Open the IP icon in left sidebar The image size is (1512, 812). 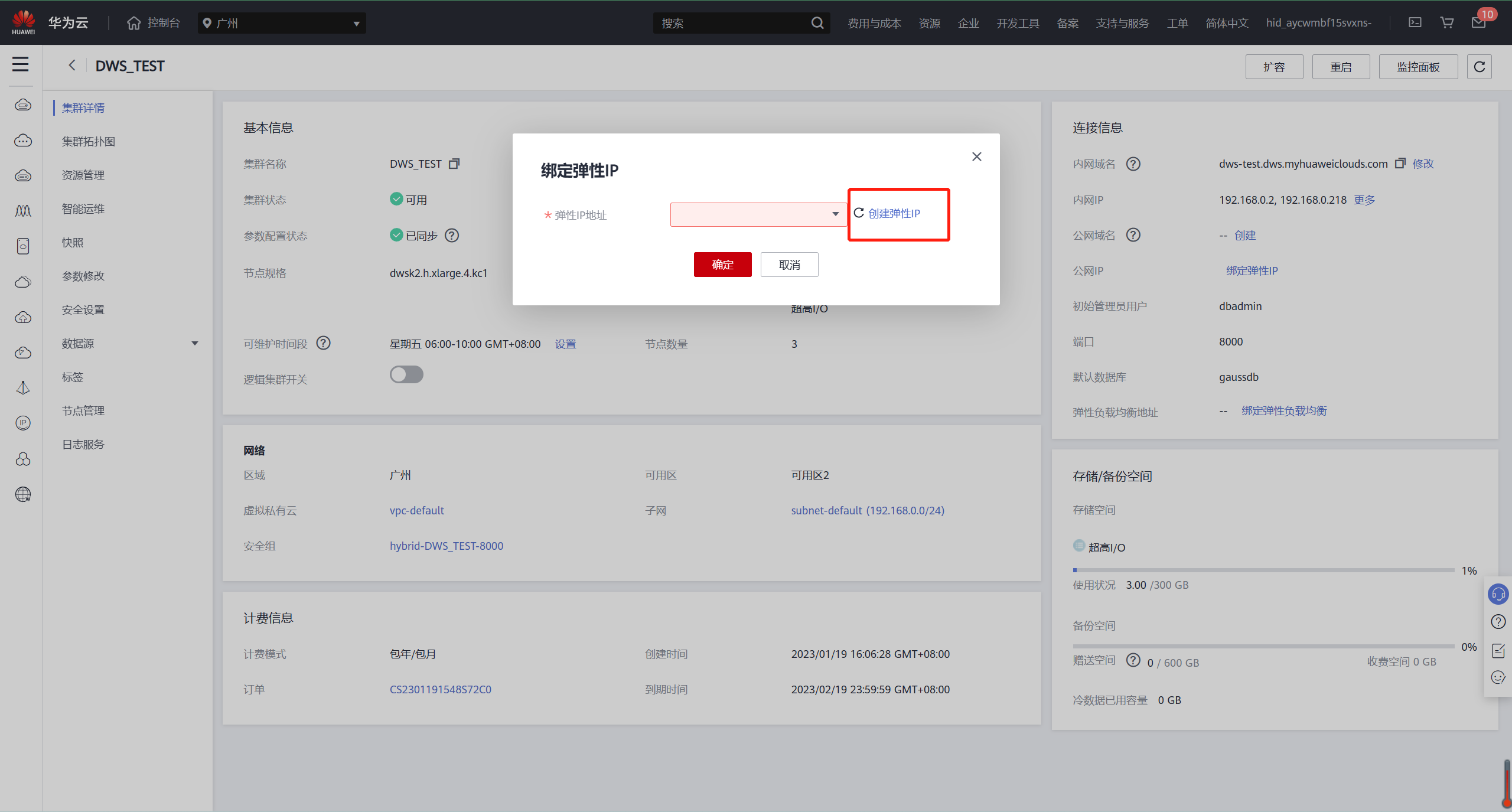(23, 423)
